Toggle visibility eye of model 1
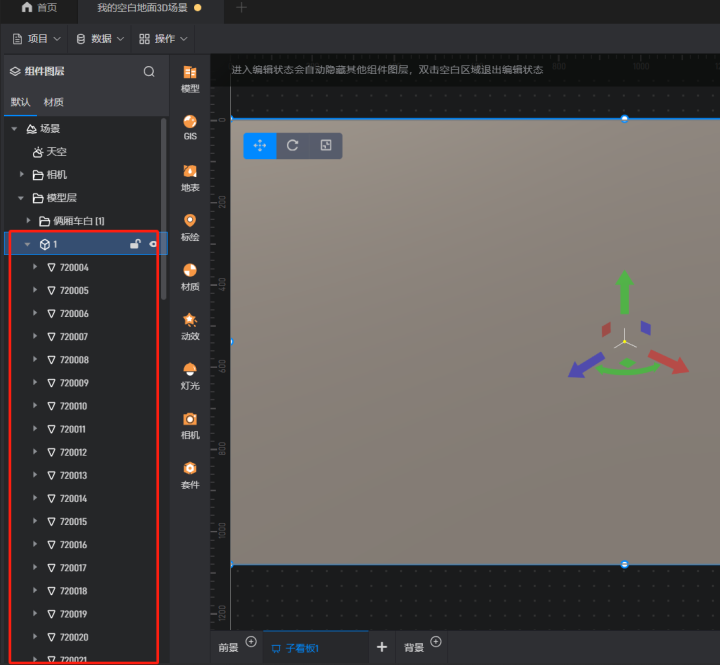 click(x=153, y=244)
